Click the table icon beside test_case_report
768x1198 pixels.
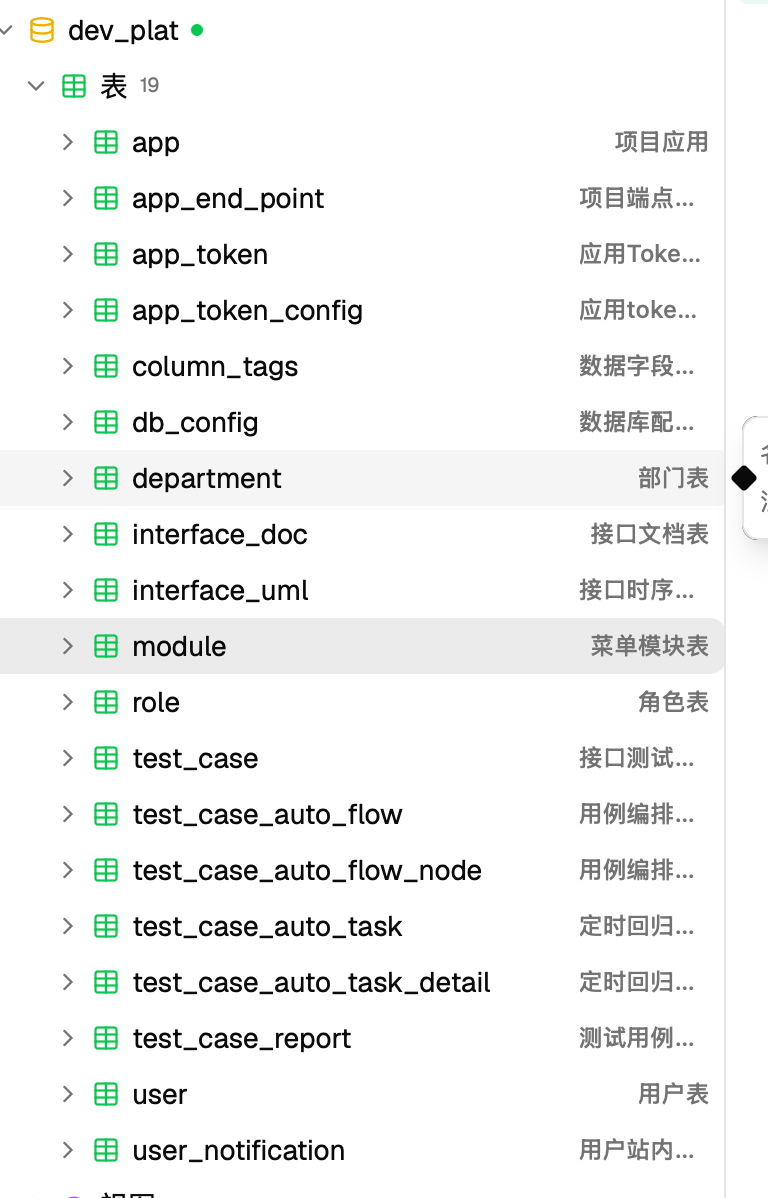click(x=105, y=1038)
